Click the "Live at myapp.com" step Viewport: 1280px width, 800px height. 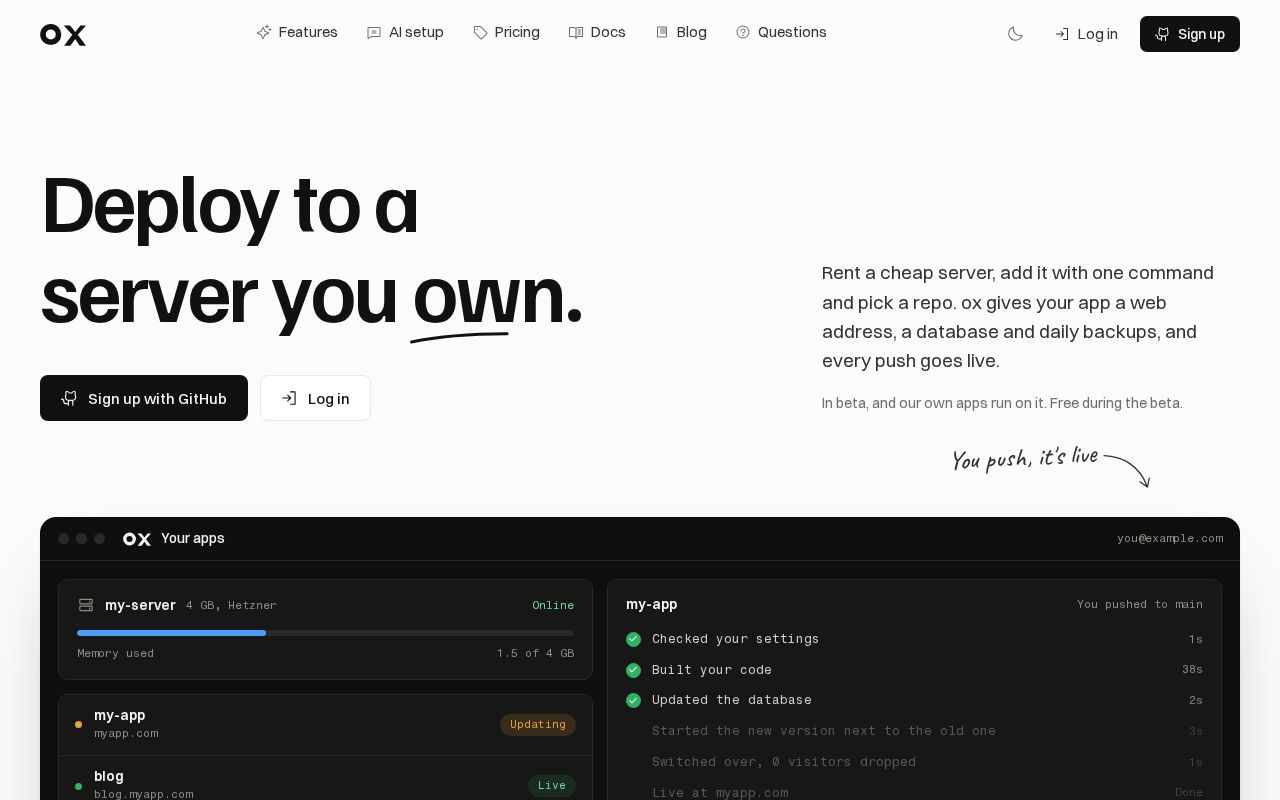click(x=720, y=793)
